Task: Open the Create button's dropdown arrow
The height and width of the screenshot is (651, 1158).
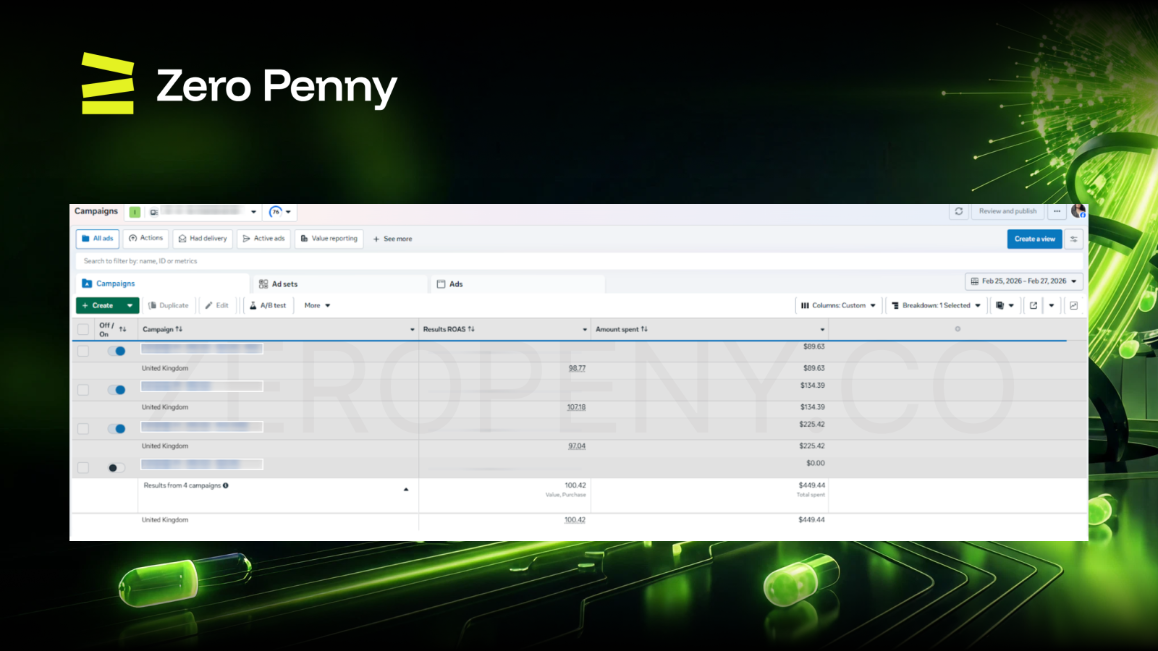Action: pos(129,305)
